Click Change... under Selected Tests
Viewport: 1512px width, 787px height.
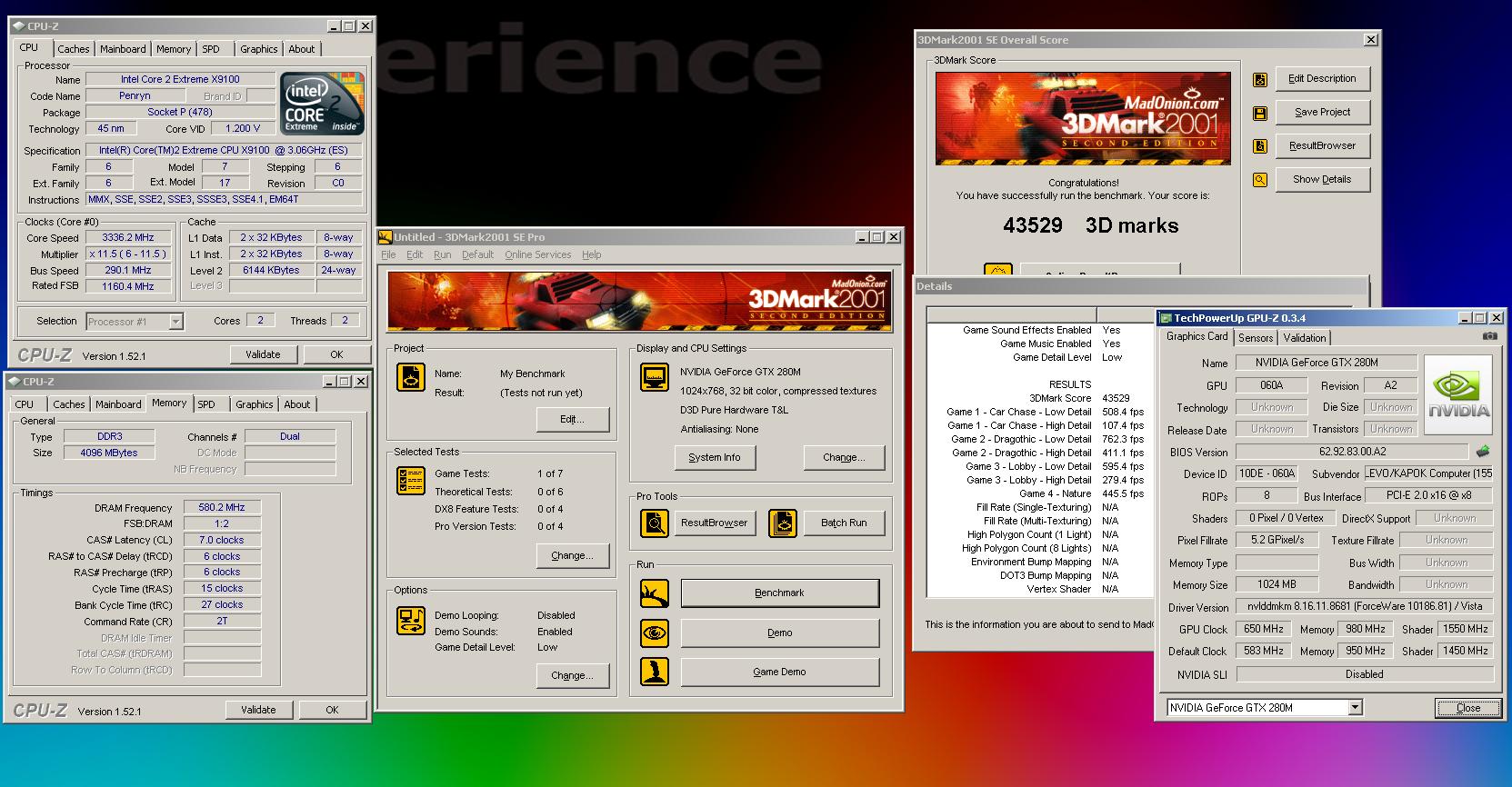click(x=572, y=555)
